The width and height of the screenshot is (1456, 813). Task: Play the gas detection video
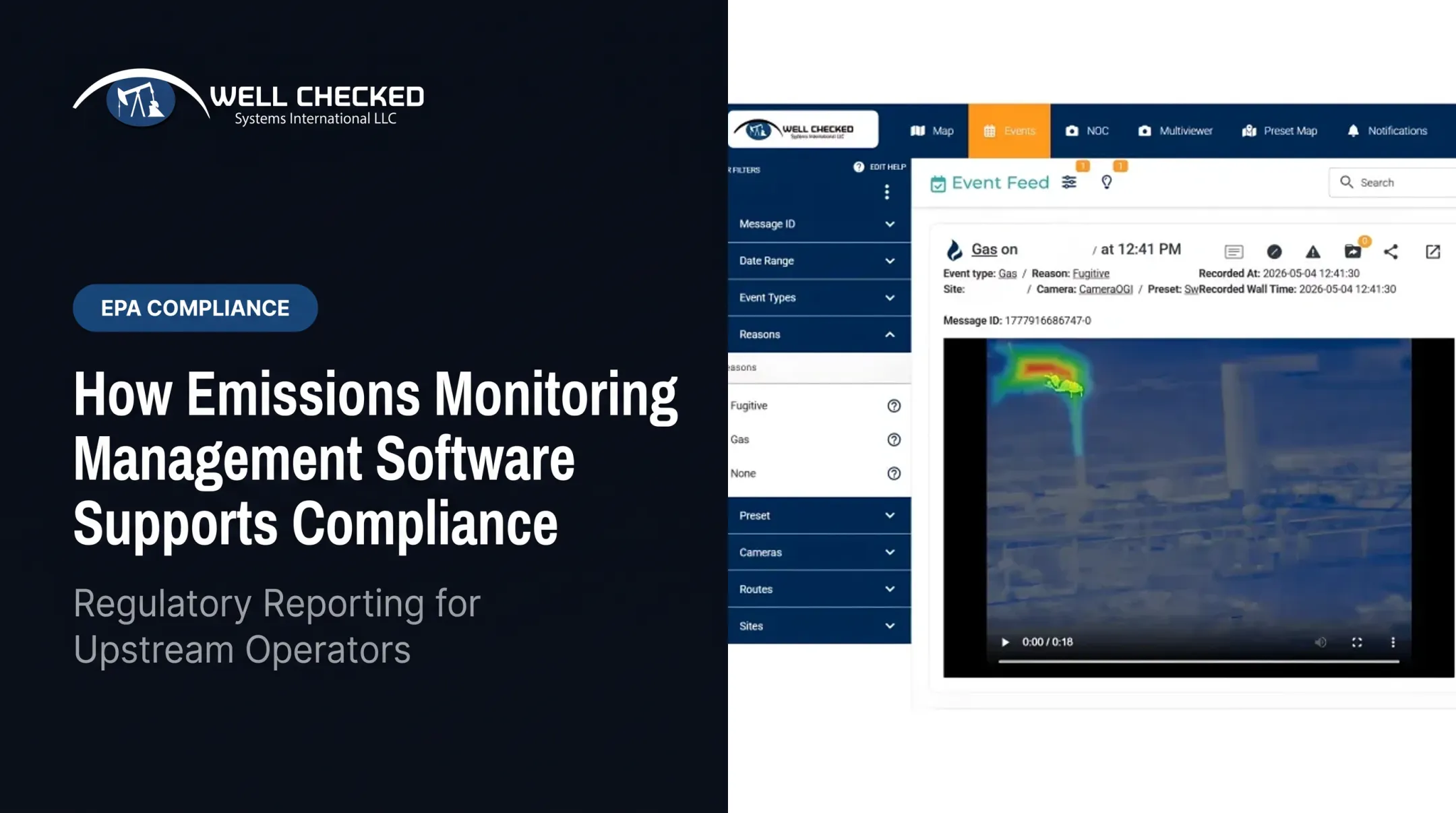pyautogui.click(x=1005, y=642)
